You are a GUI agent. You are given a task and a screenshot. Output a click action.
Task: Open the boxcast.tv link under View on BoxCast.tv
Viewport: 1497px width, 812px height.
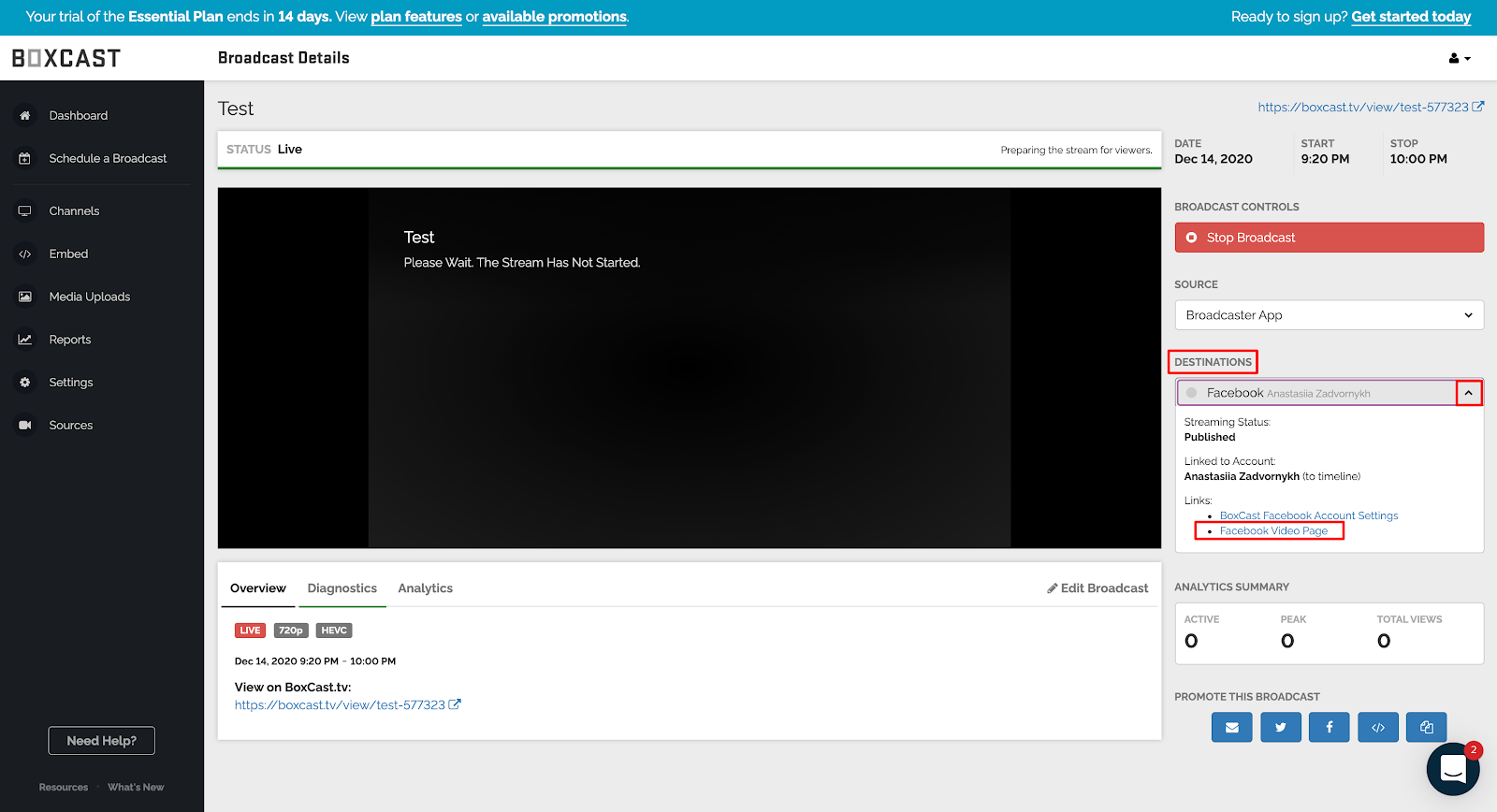tap(347, 705)
